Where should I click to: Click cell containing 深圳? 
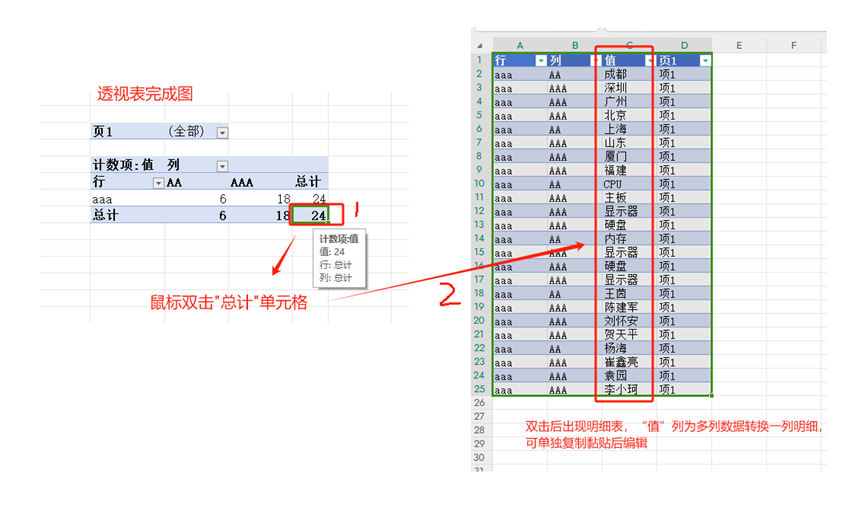click(x=629, y=88)
